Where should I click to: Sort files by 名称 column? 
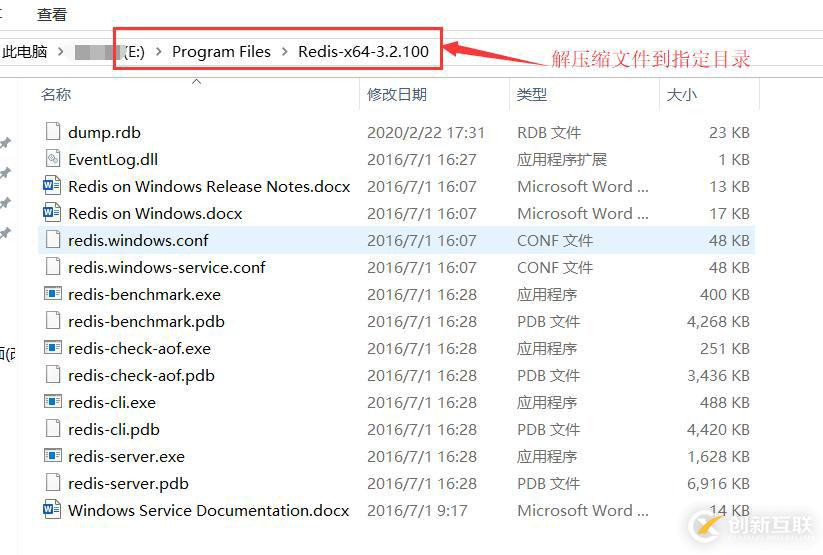tap(56, 95)
